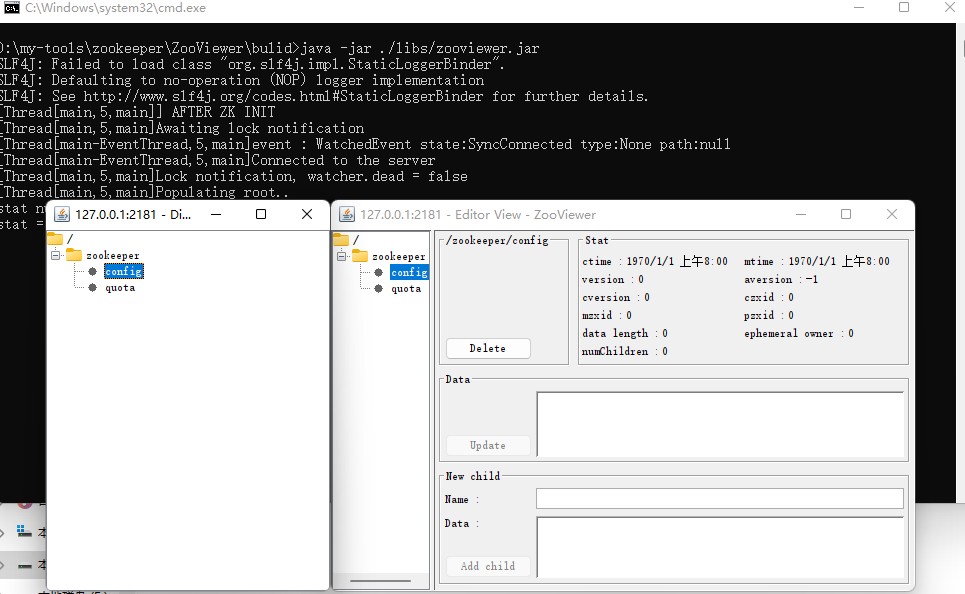965x594 pixels.
Task: Click the Java icon in Editor View title bar
Action: 347,214
